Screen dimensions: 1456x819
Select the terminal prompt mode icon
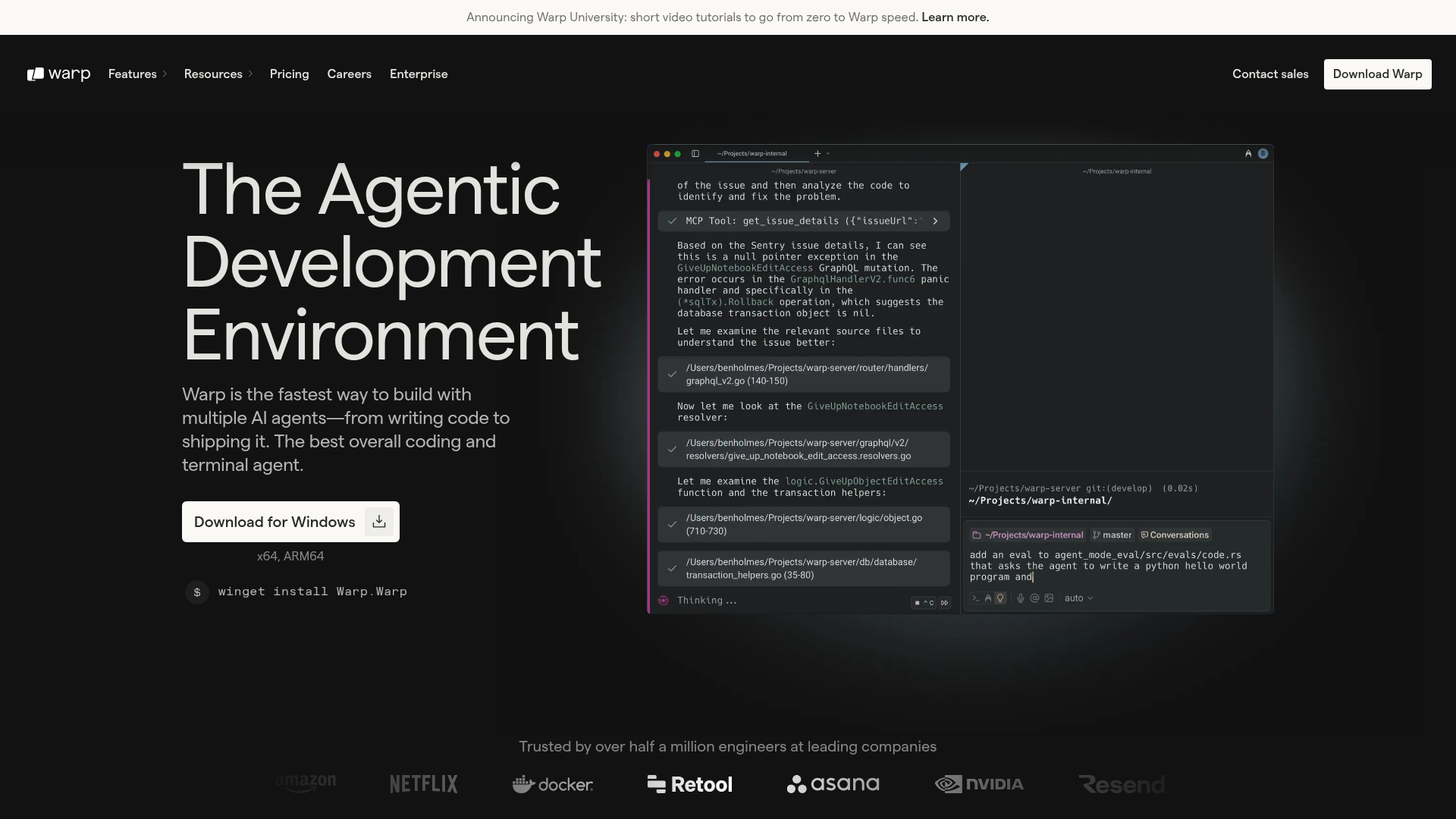[976, 598]
